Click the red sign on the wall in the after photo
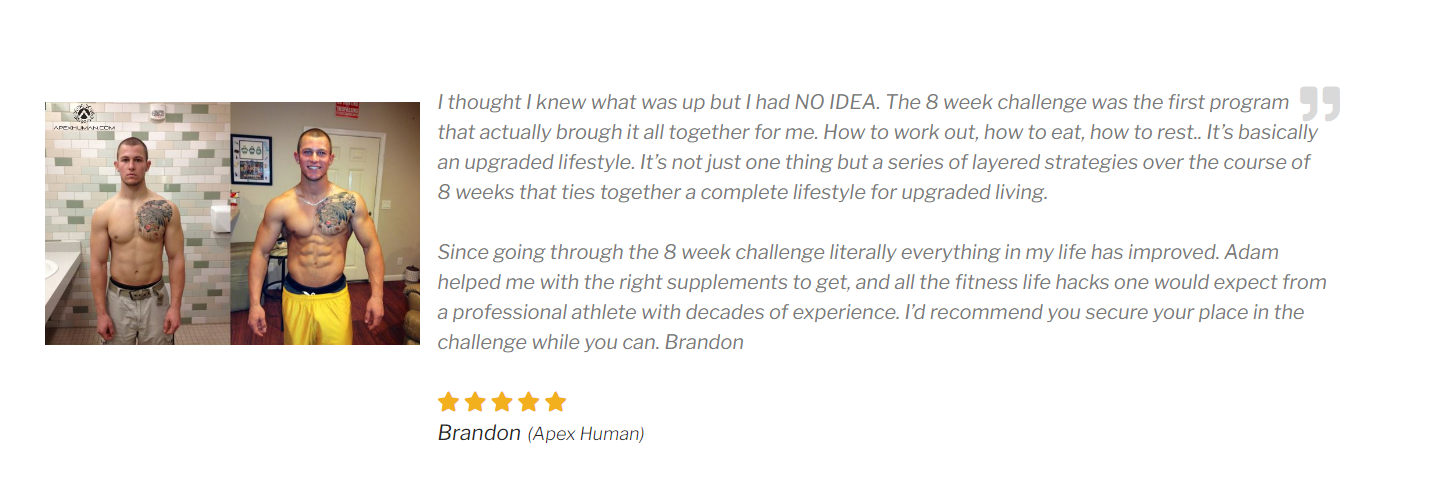The image size is (1431, 501). (347, 110)
